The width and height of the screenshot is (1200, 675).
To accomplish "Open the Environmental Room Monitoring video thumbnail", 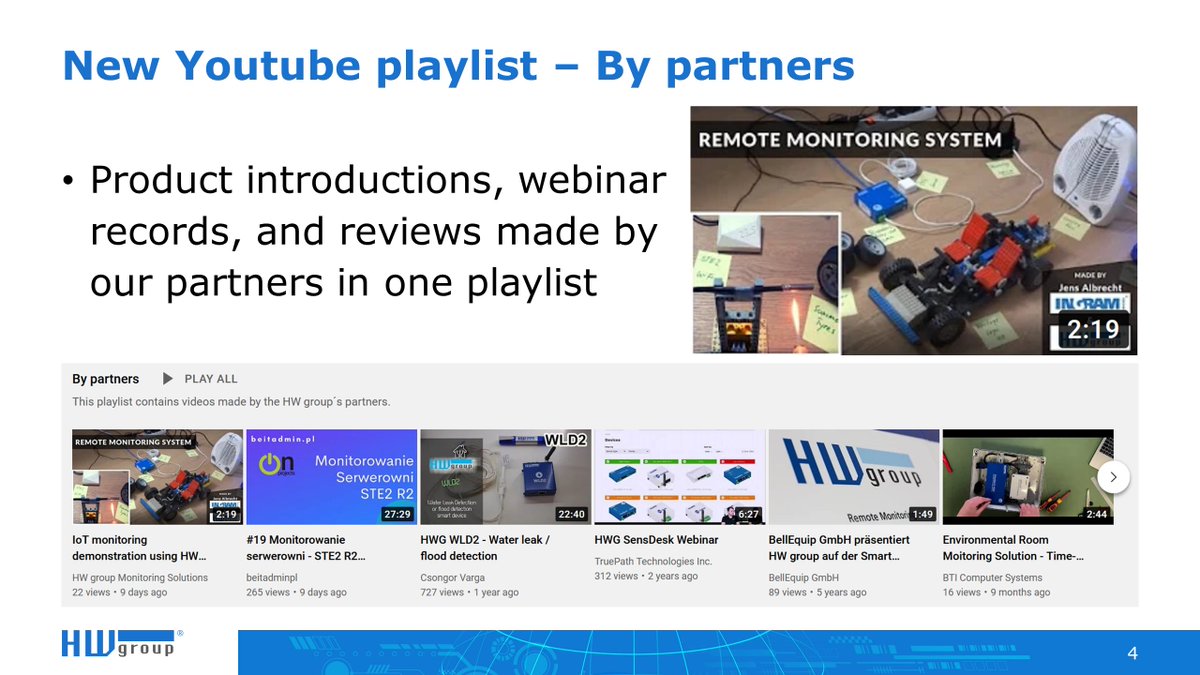I will (1028, 477).
